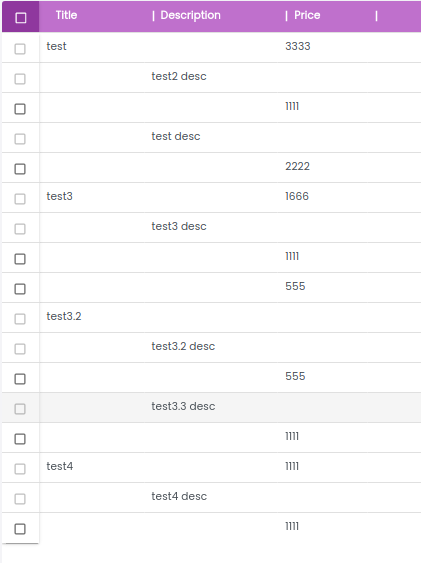Select checkbox for 'test4 desc' row
The image size is (421, 563).
20,499
